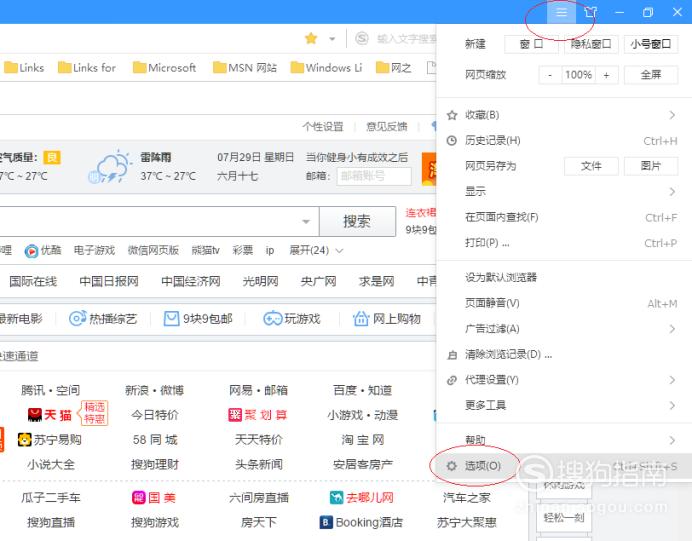Open the 腾讯·空间 link

tap(50, 390)
